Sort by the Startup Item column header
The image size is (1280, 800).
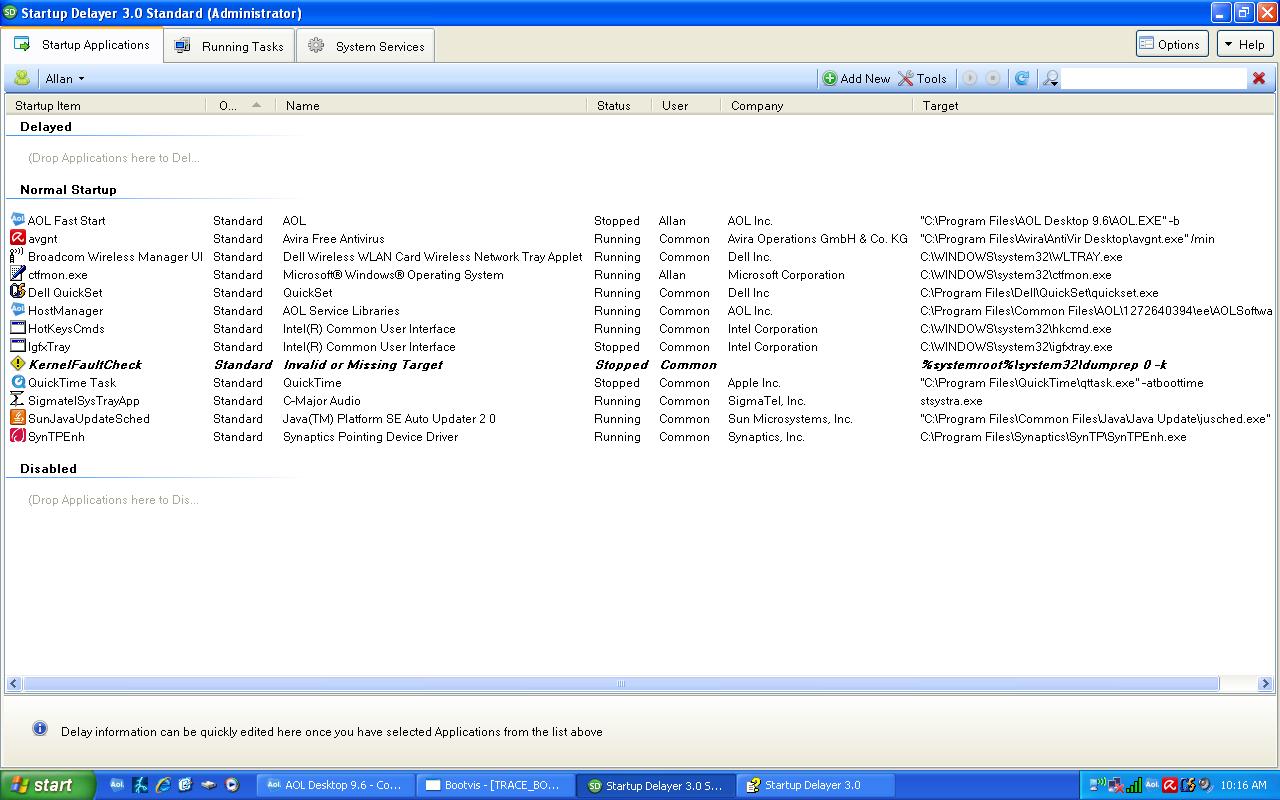(x=105, y=105)
